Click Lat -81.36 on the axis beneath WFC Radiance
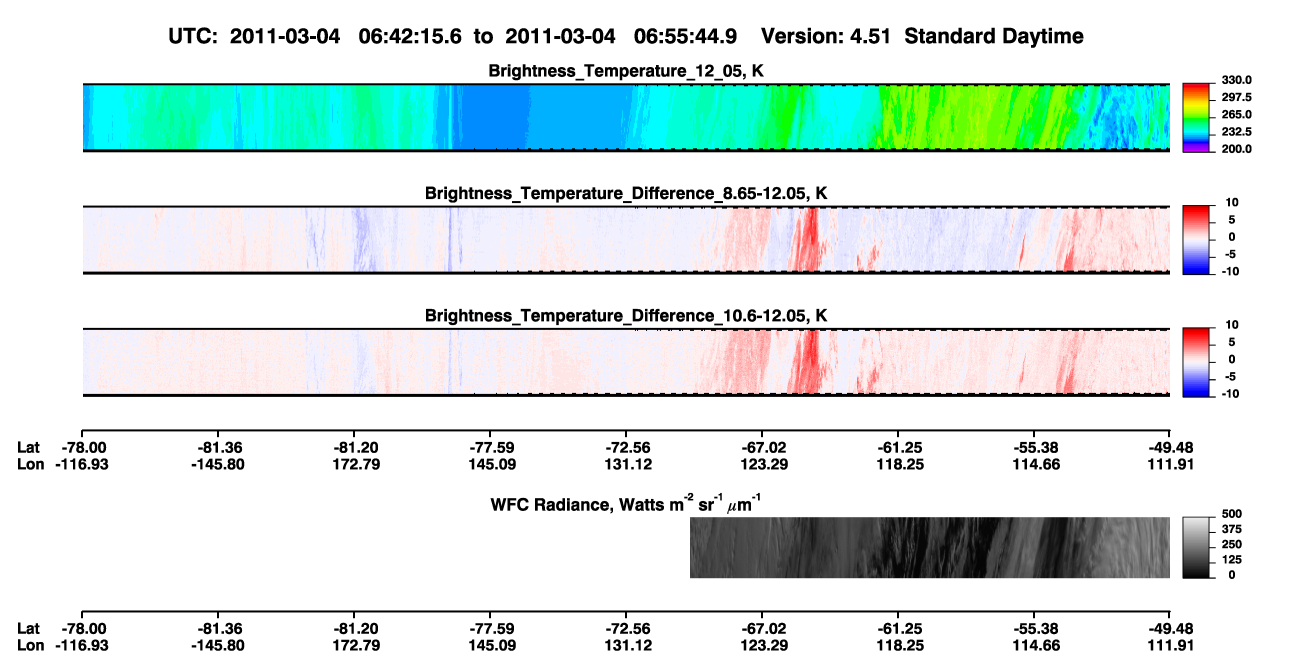This screenshot has height=667, width=1300. point(217,629)
